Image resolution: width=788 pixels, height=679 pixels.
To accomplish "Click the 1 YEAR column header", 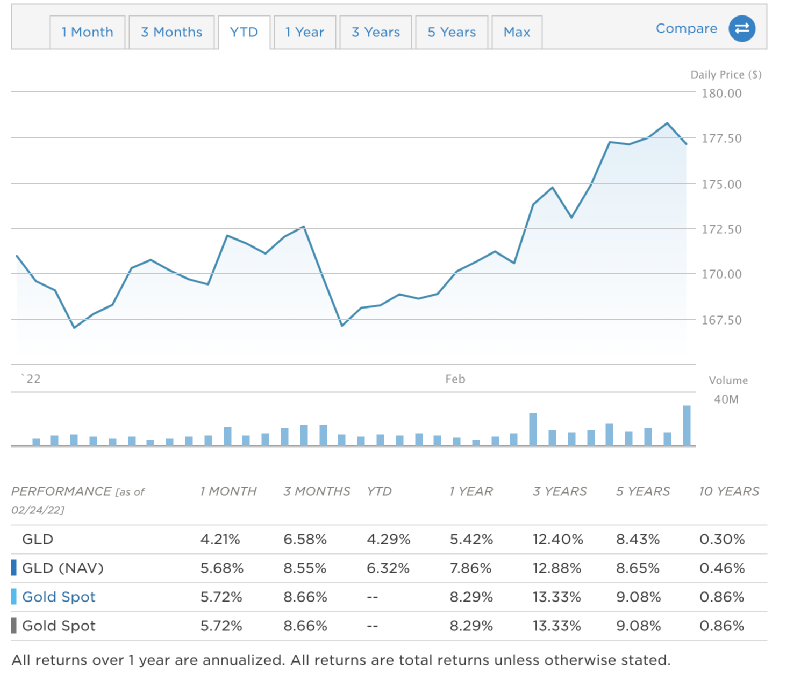I will [471, 492].
